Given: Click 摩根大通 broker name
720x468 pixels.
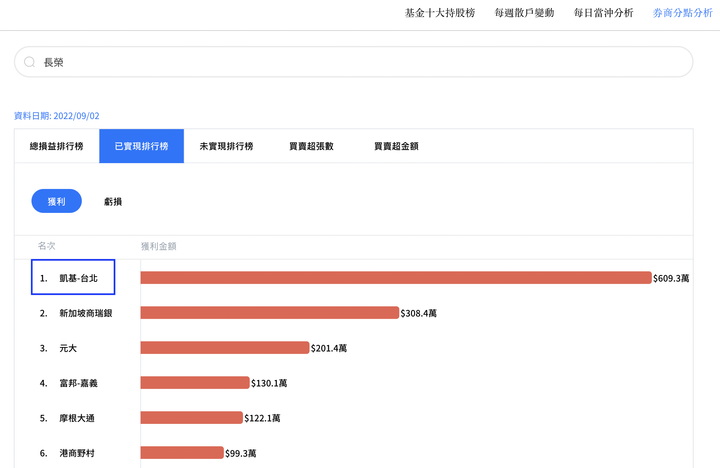Looking at the screenshot, I should coord(77,418).
